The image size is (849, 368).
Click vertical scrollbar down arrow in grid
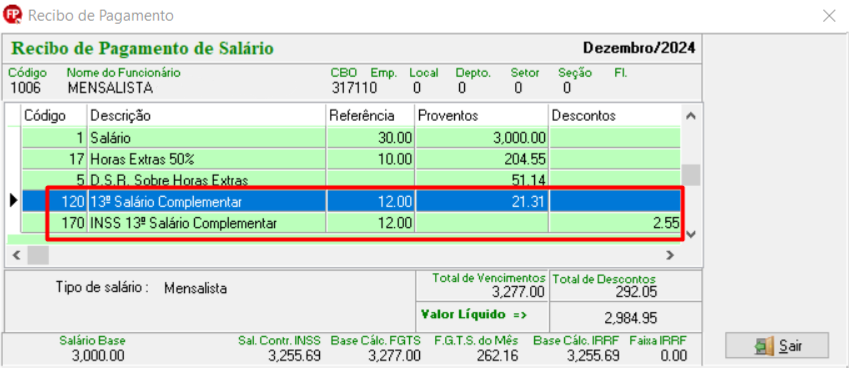690,234
